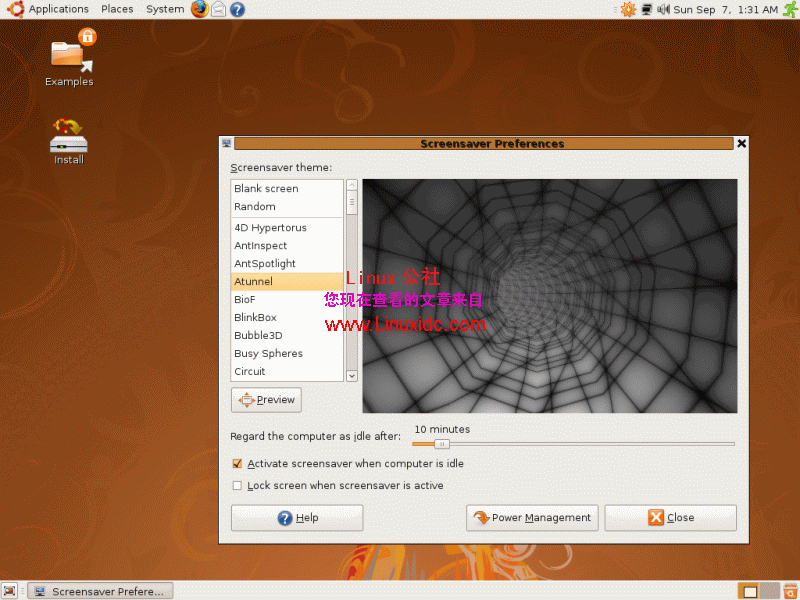This screenshot has height=600, width=800.
Task: Launch the Install shortcut on the desktop
Action: (x=68, y=140)
